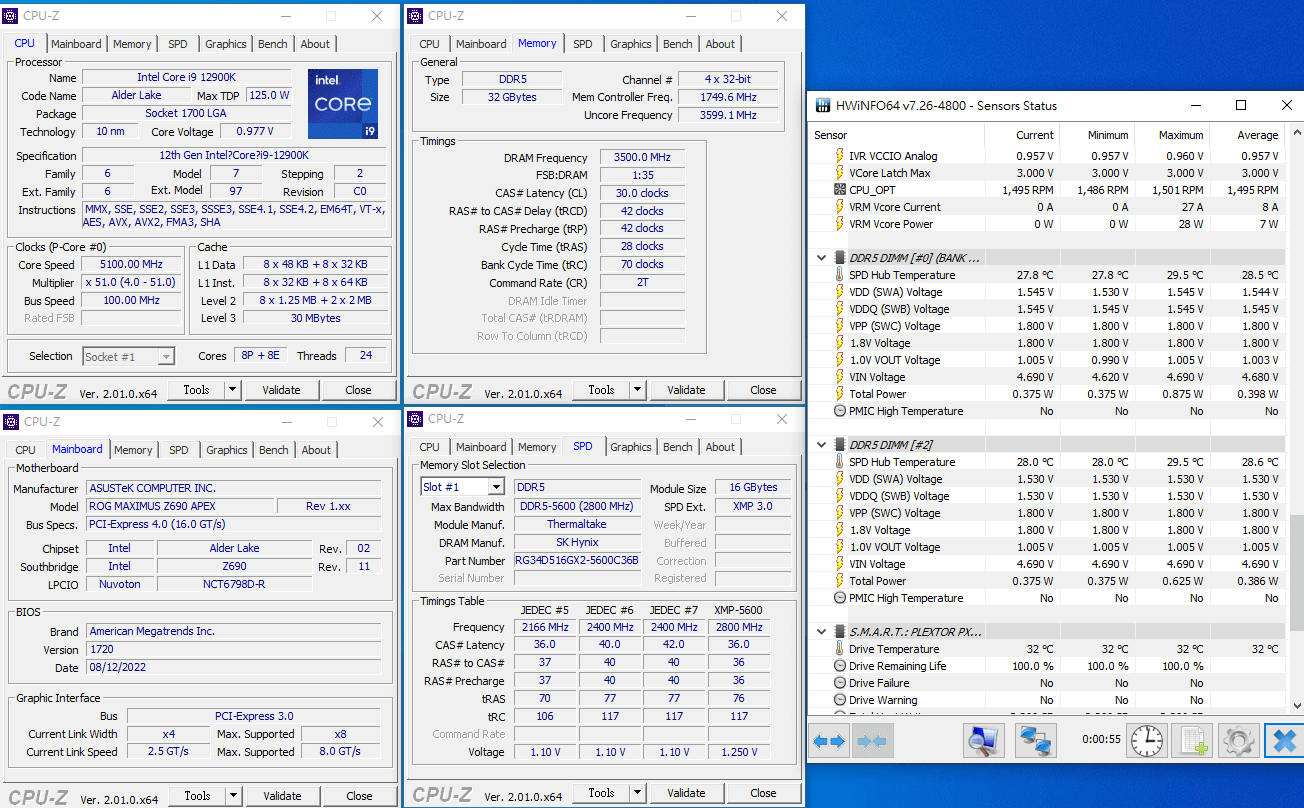Collapse the S.M.A.R.T.: PLEXTOR sensor group
1304x808 pixels.
point(822,632)
